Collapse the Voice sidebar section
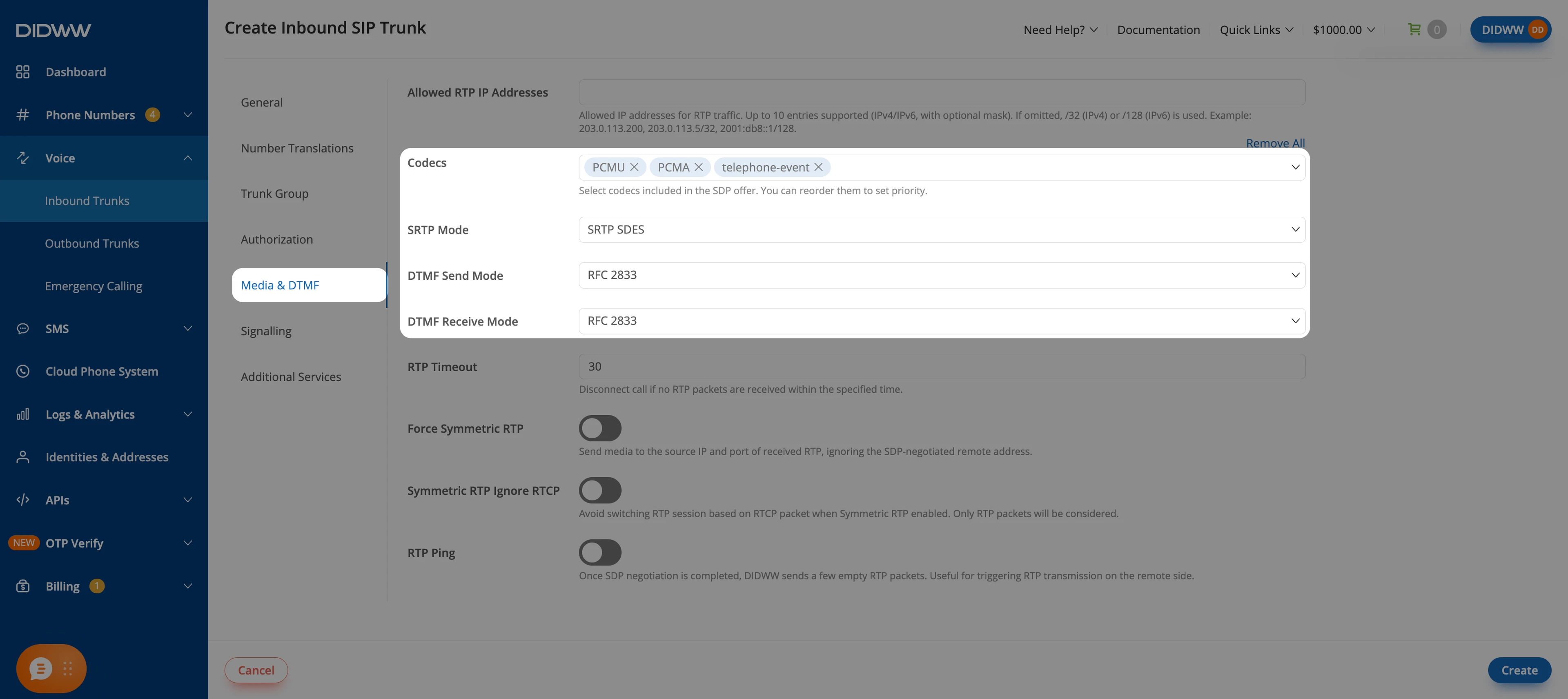This screenshot has height=699, width=1568. pyautogui.click(x=187, y=158)
